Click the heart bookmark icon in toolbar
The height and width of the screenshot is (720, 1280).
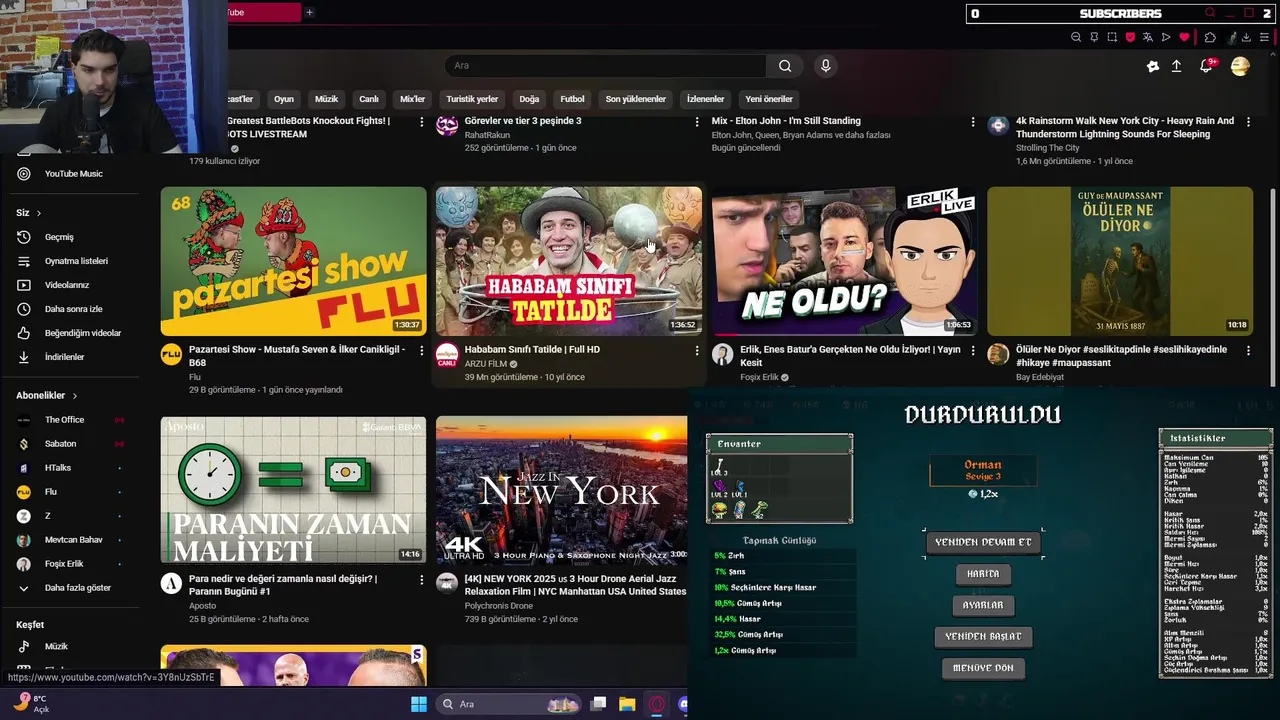point(1184,37)
